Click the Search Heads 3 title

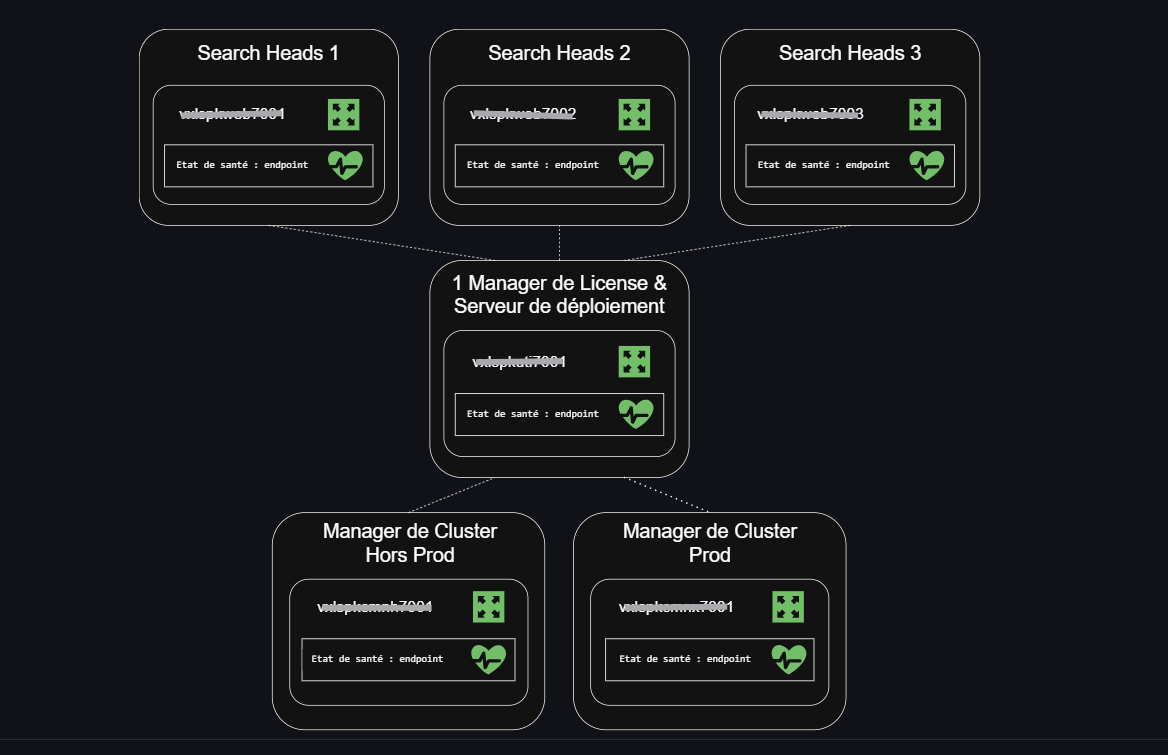[x=850, y=53]
